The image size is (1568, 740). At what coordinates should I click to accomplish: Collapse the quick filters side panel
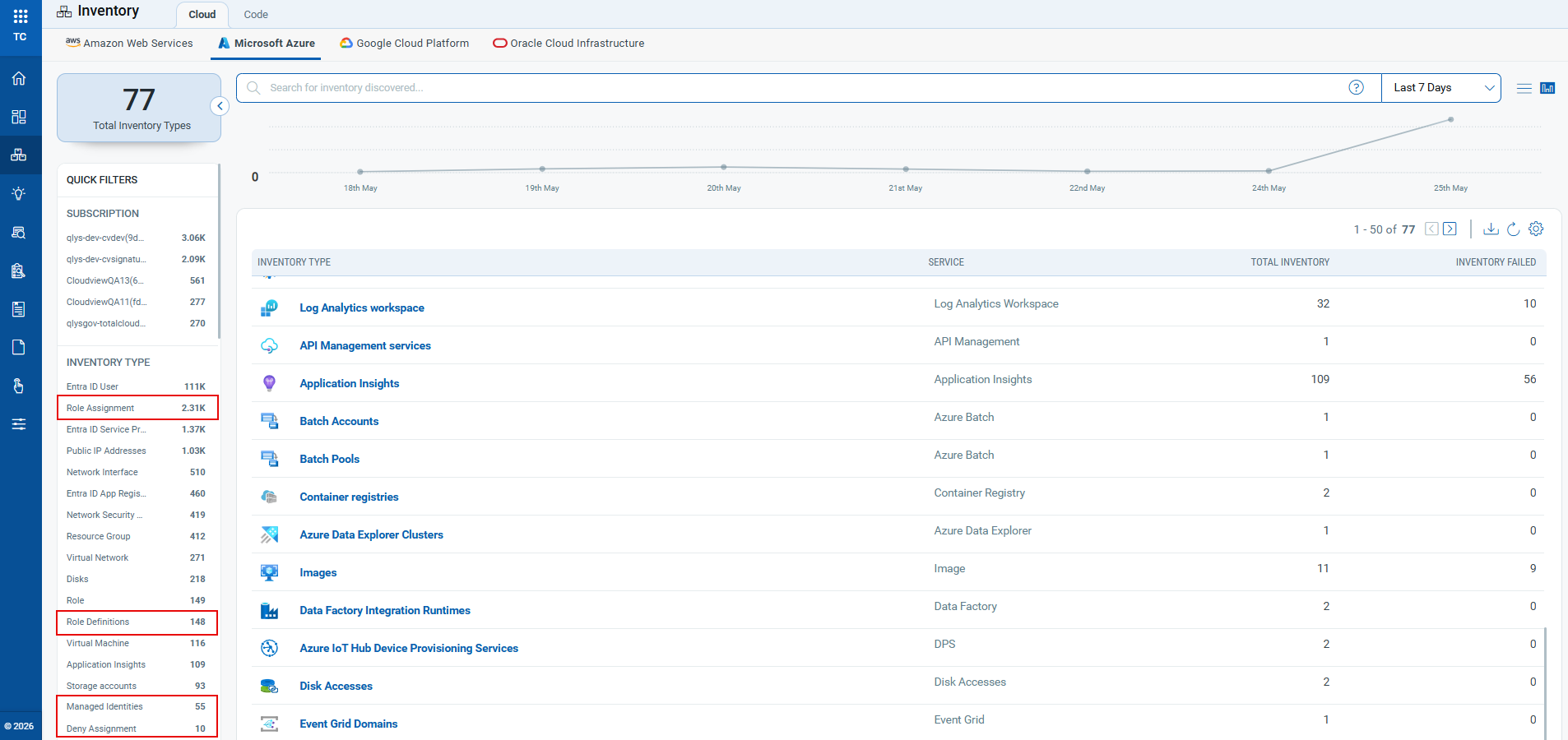tap(220, 106)
